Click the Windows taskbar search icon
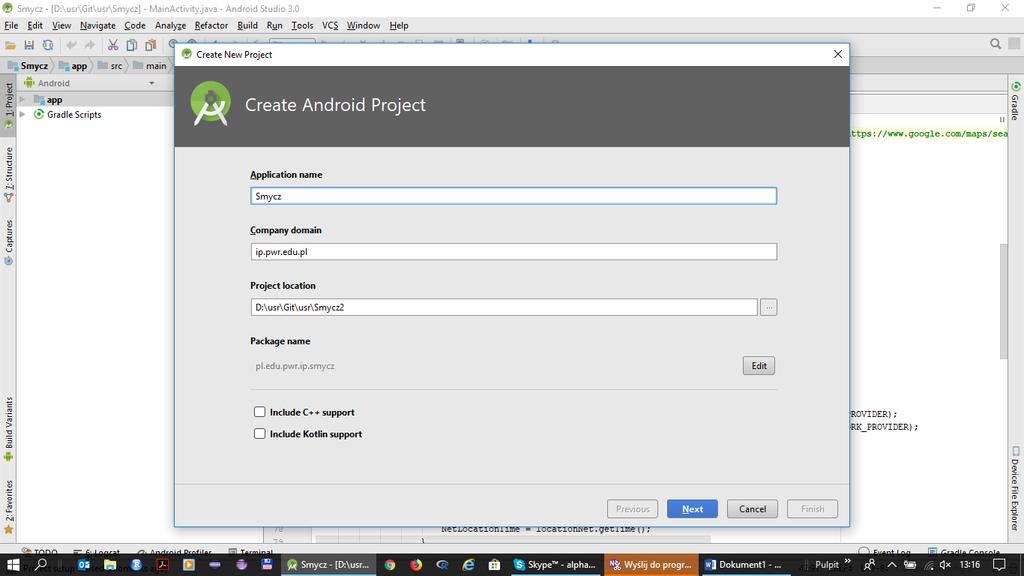 [41, 564]
